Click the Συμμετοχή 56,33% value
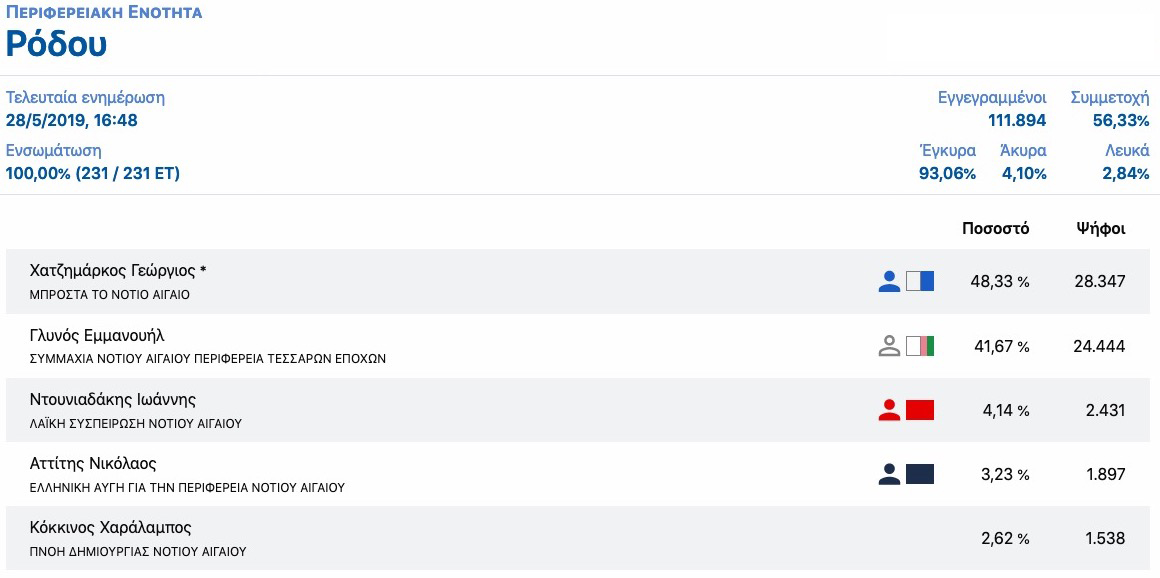Viewport: 1160px width, 578px height. click(1121, 121)
